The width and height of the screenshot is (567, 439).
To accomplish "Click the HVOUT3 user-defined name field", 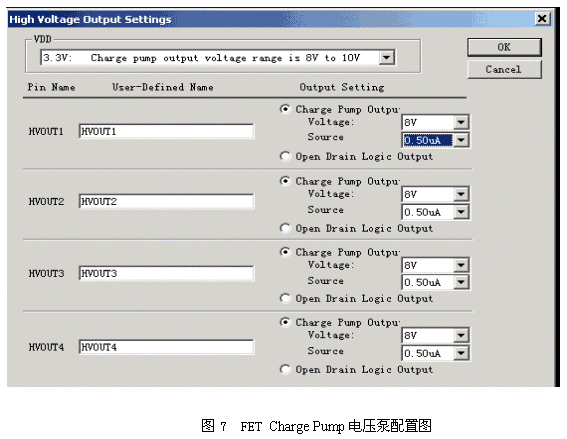I will coord(166,273).
